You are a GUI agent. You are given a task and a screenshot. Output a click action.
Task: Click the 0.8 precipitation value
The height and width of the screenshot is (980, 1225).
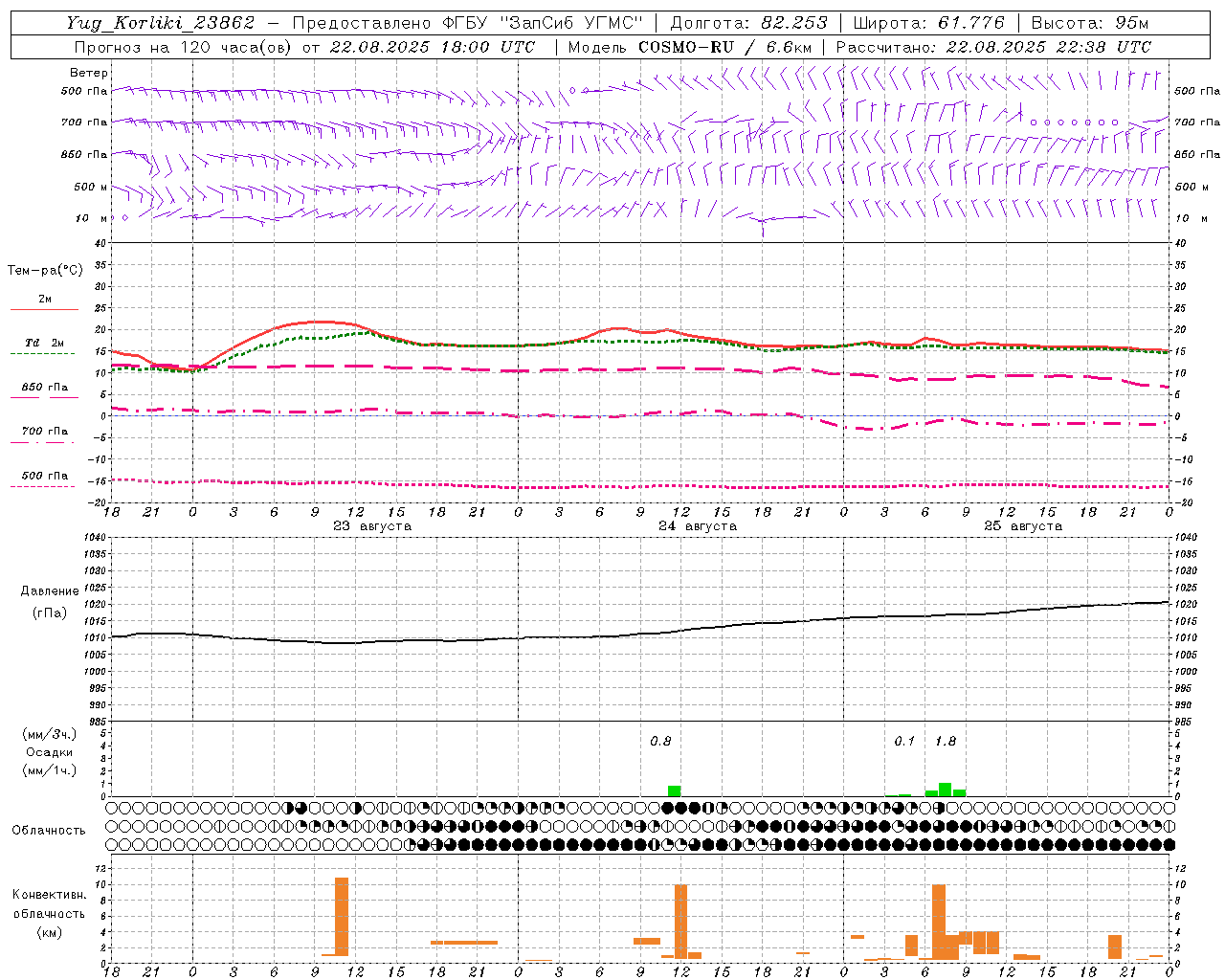pos(660,741)
